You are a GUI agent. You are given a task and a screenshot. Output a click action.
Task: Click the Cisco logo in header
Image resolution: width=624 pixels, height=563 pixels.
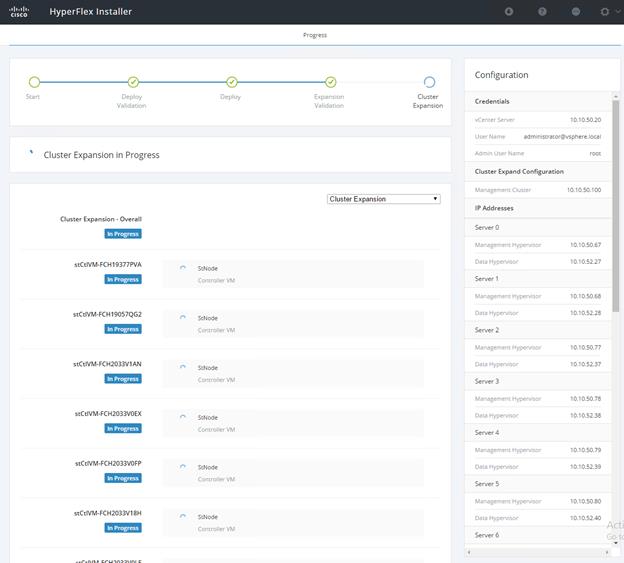(19, 12)
